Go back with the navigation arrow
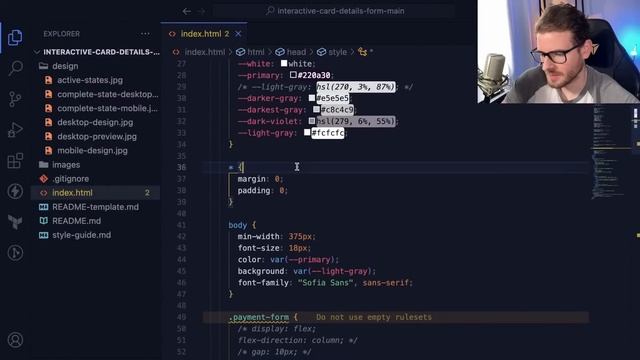Viewport: 640px width, 360px height. click(x=187, y=11)
